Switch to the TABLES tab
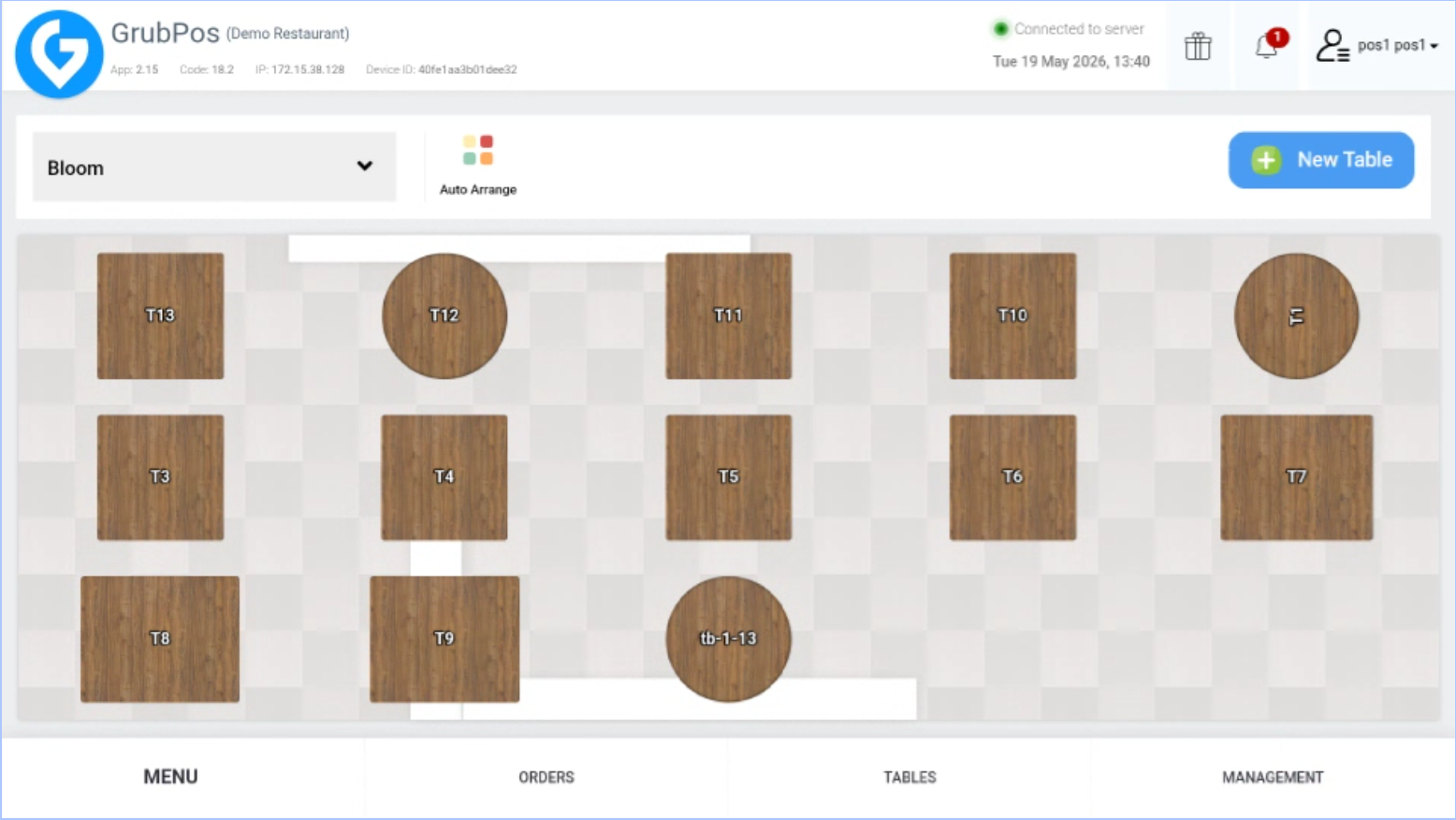This screenshot has height=820, width=1456. click(910, 777)
